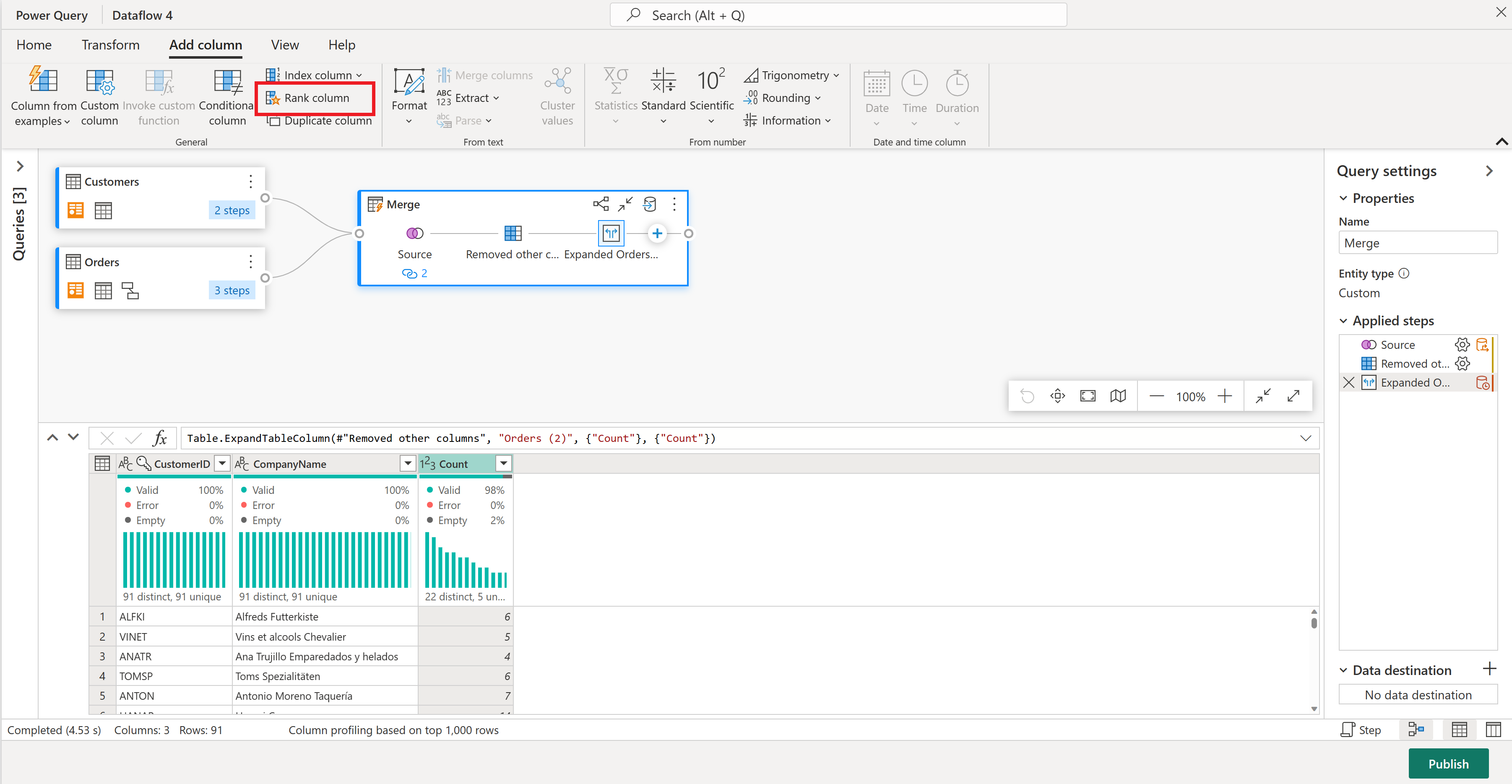Switch to schema view in status bar

coord(1494,729)
